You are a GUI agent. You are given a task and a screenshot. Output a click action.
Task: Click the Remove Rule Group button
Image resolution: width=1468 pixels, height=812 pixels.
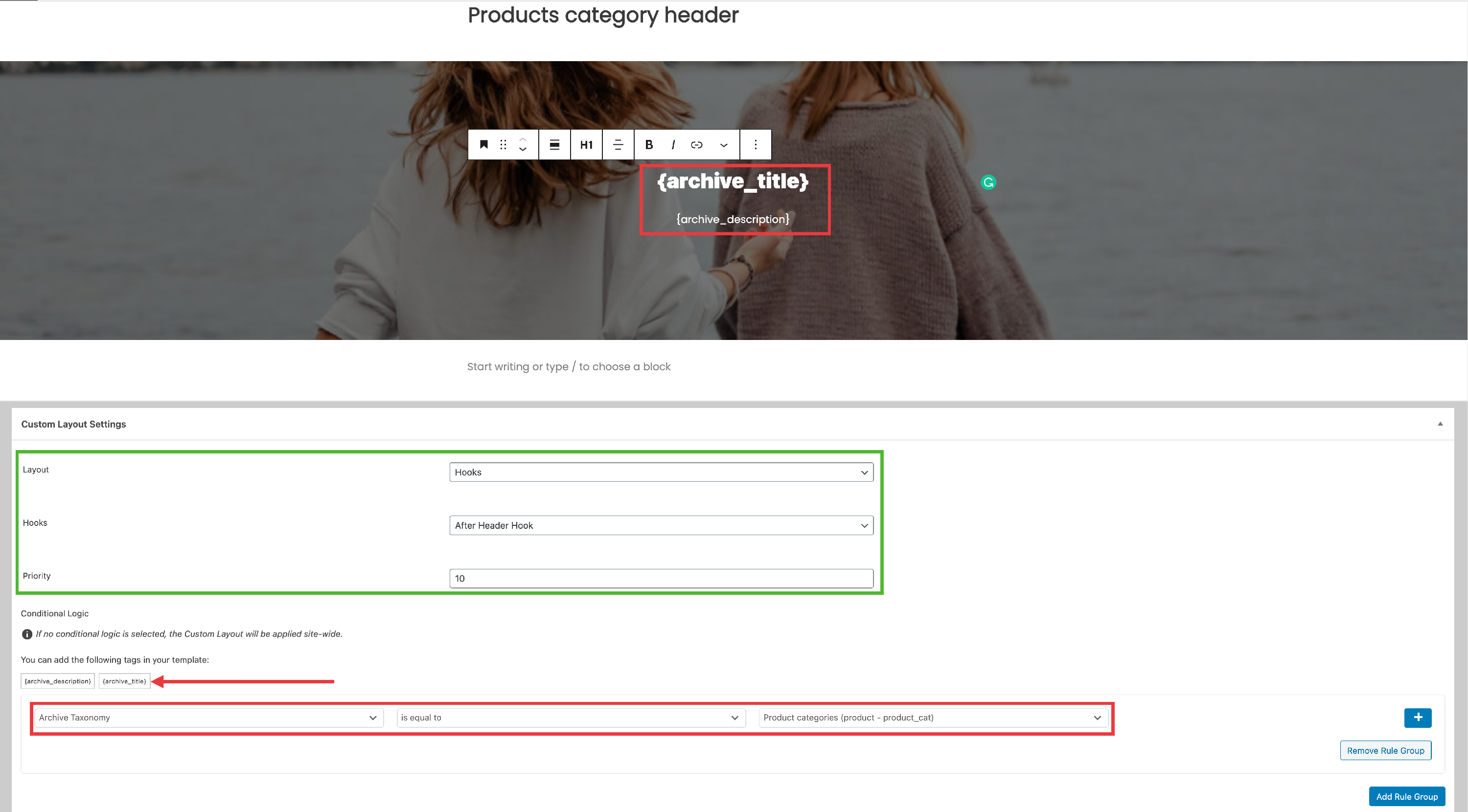tap(1386, 750)
